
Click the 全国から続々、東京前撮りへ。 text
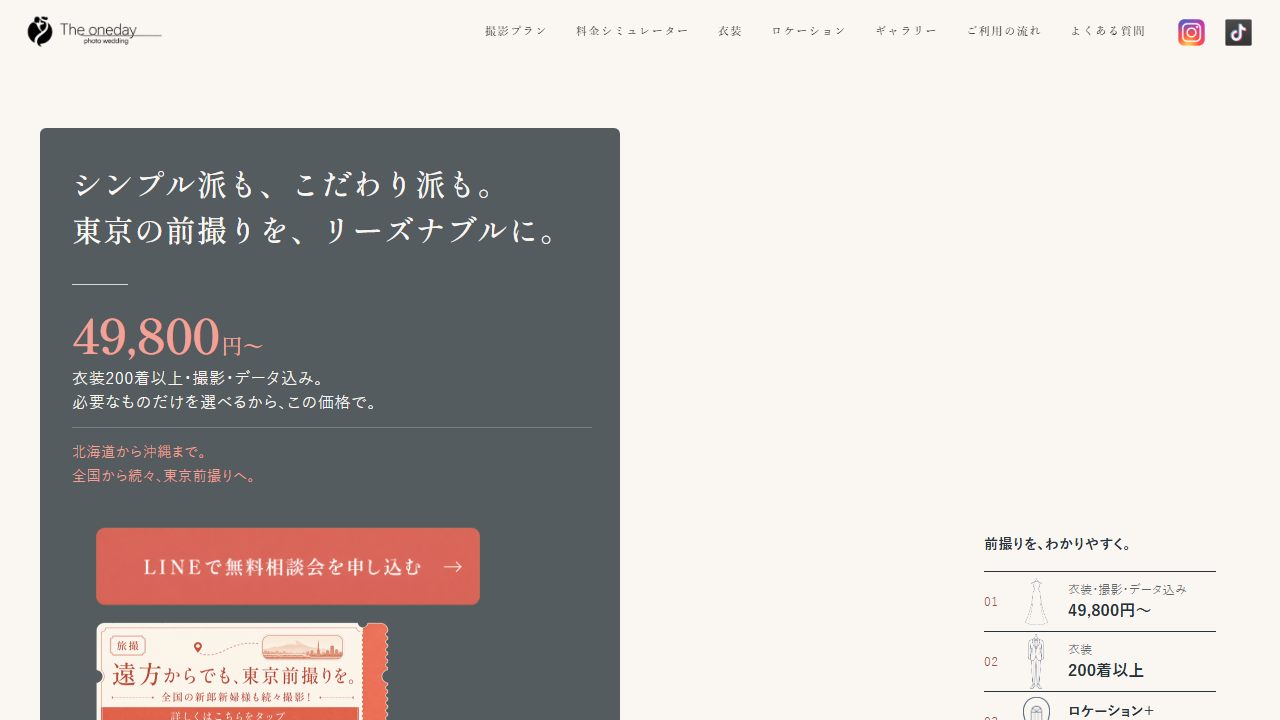click(166, 476)
